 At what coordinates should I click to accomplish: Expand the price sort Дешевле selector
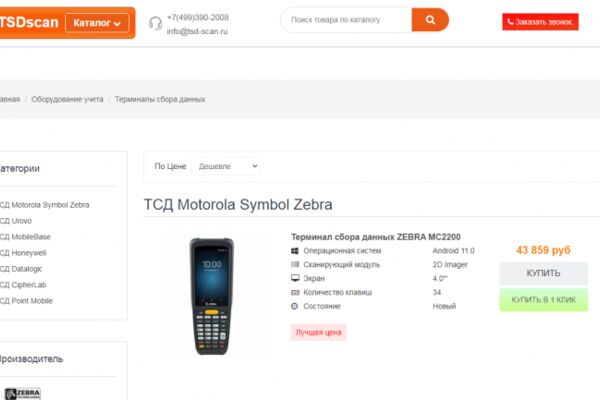click(x=226, y=166)
